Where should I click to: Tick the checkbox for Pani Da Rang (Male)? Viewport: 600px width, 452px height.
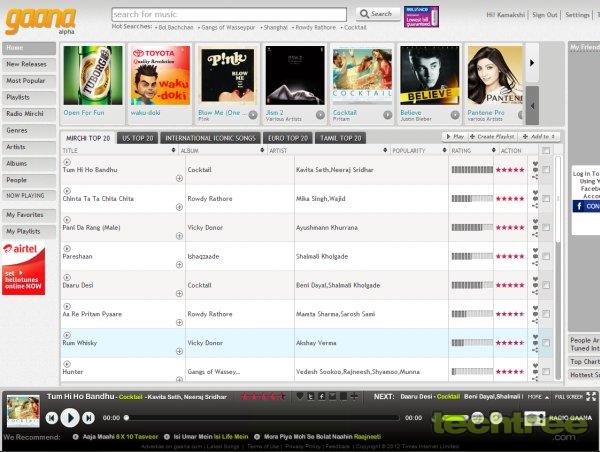tap(546, 227)
